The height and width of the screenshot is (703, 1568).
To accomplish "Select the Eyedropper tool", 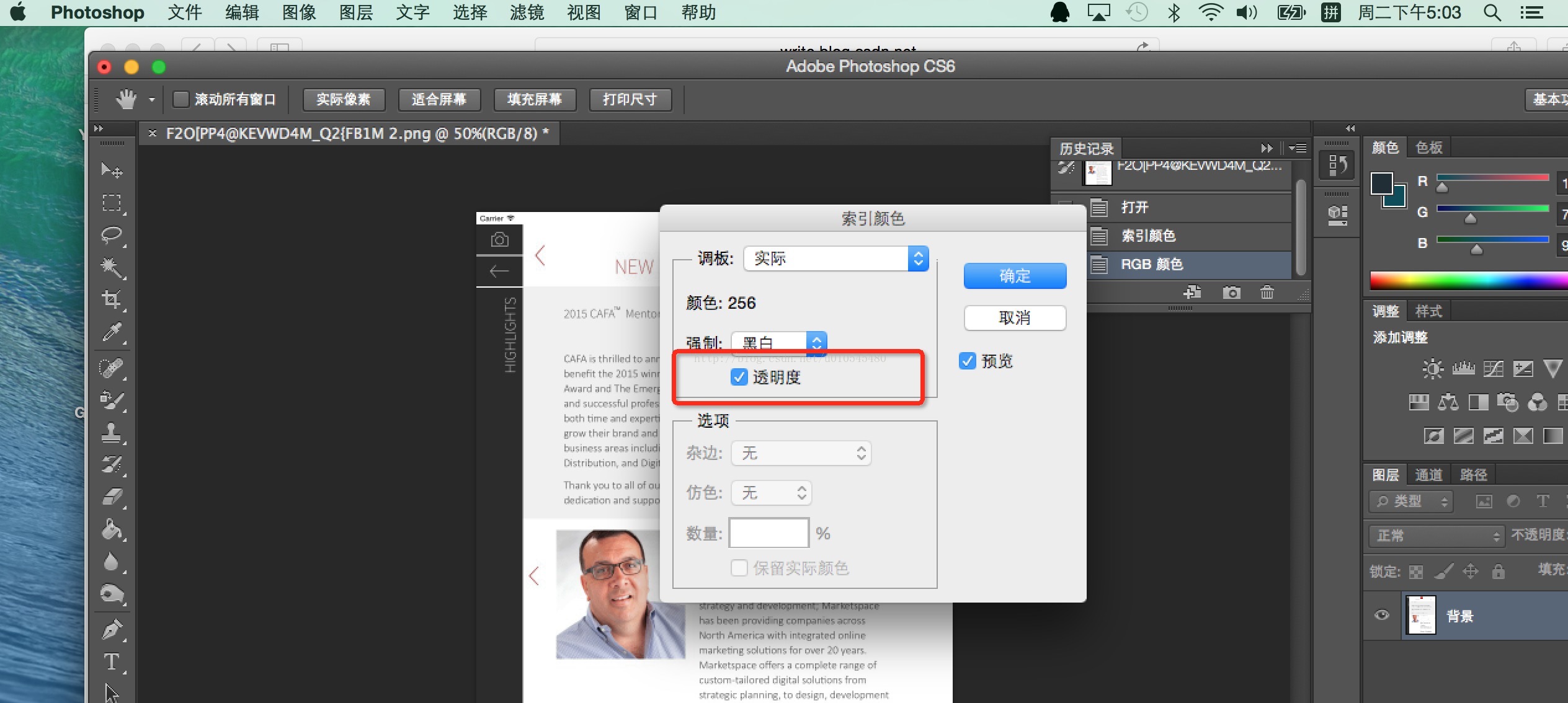I will pos(112,333).
